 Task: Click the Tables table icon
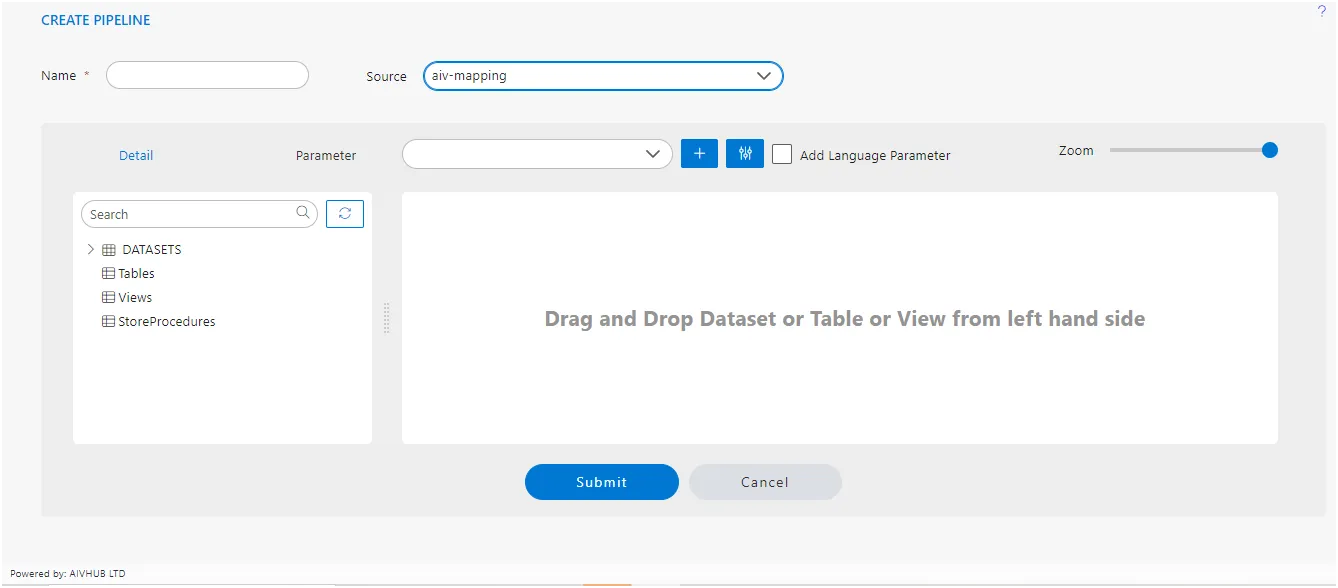(109, 273)
